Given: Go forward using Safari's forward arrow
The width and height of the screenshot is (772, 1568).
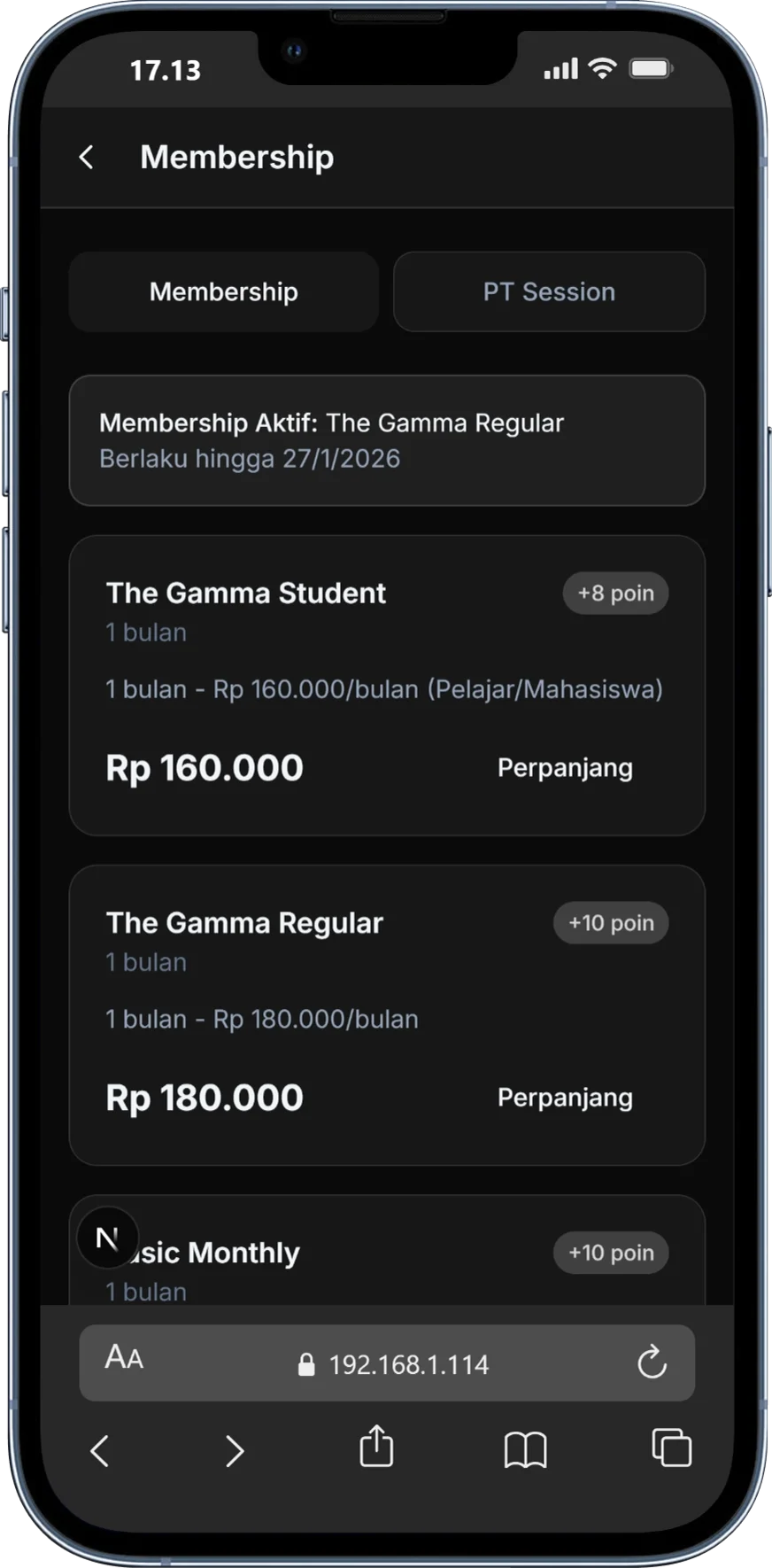Looking at the screenshot, I should point(234,1451).
